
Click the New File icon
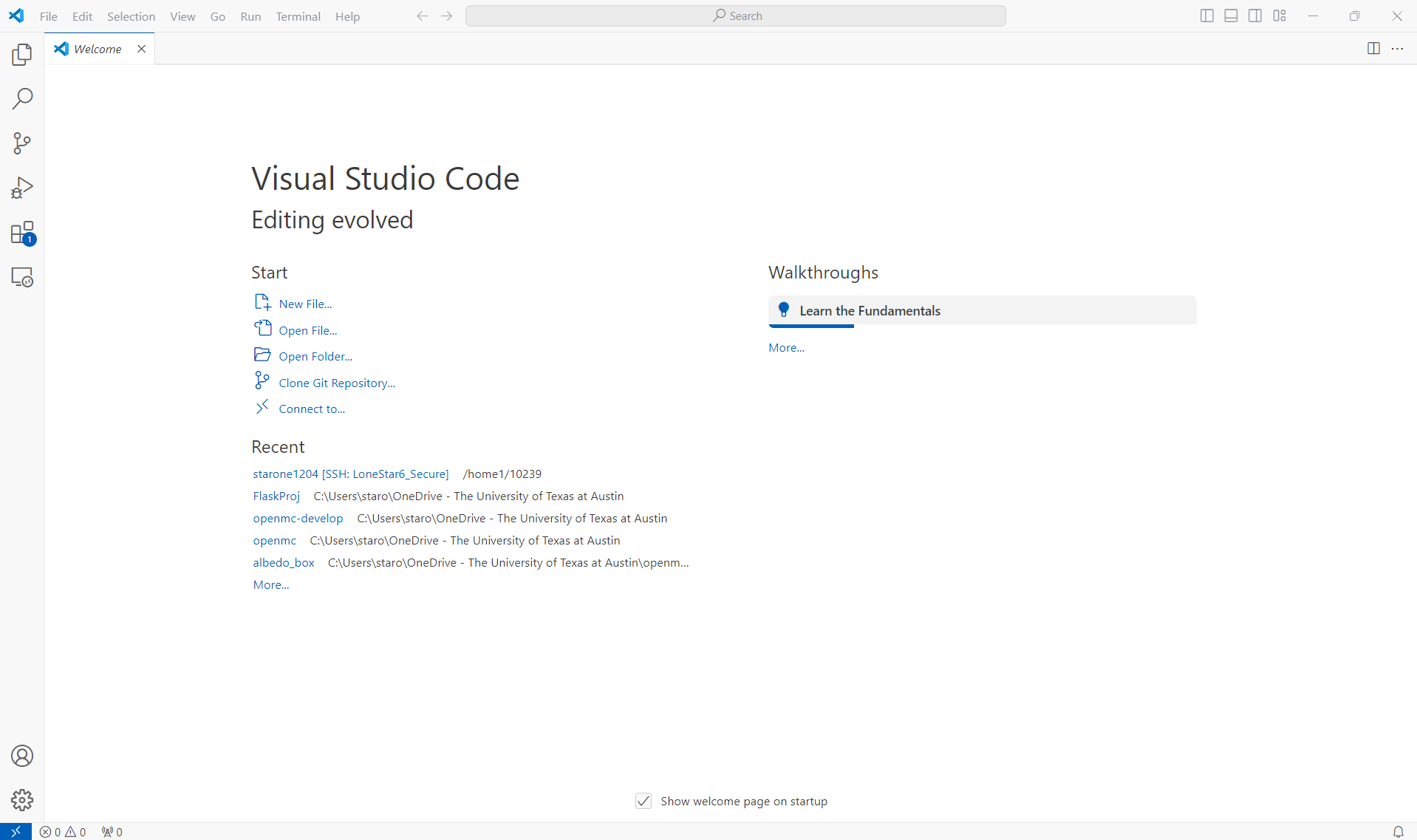(x=262, y=302)
